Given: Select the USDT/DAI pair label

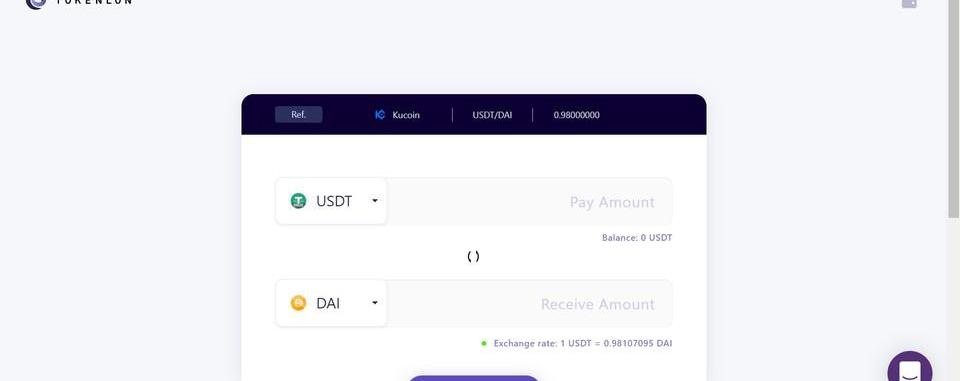Looking at the screenshot, I should click(x=492, y=115).
